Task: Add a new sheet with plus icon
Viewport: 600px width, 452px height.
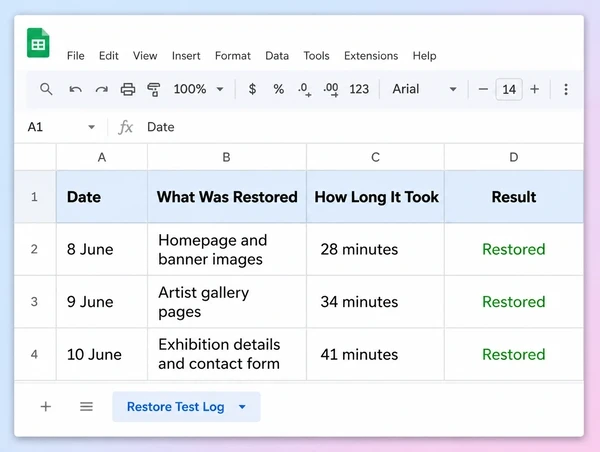Action: point(46,406)
